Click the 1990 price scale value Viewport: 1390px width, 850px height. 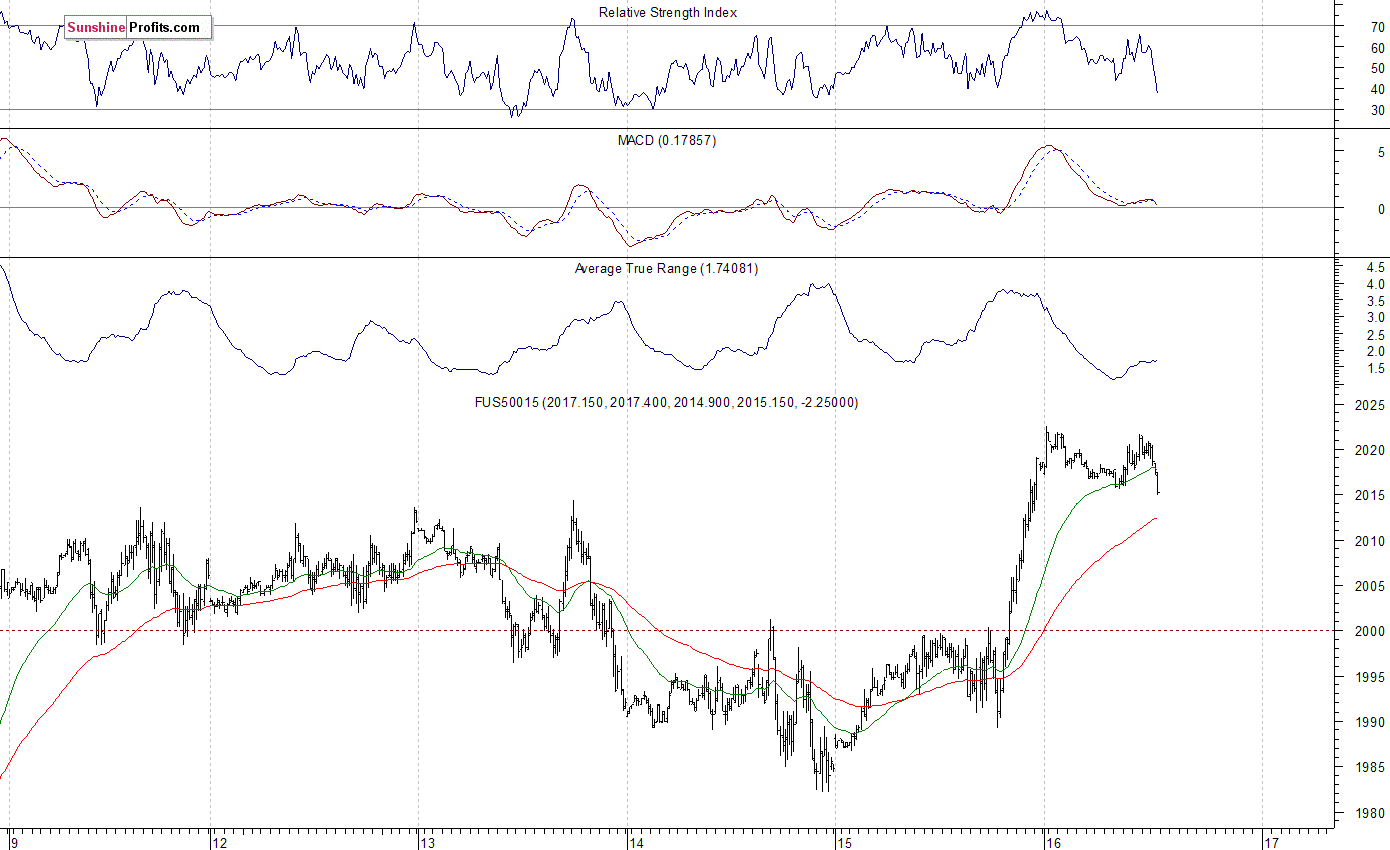[x=1370, y=723]
